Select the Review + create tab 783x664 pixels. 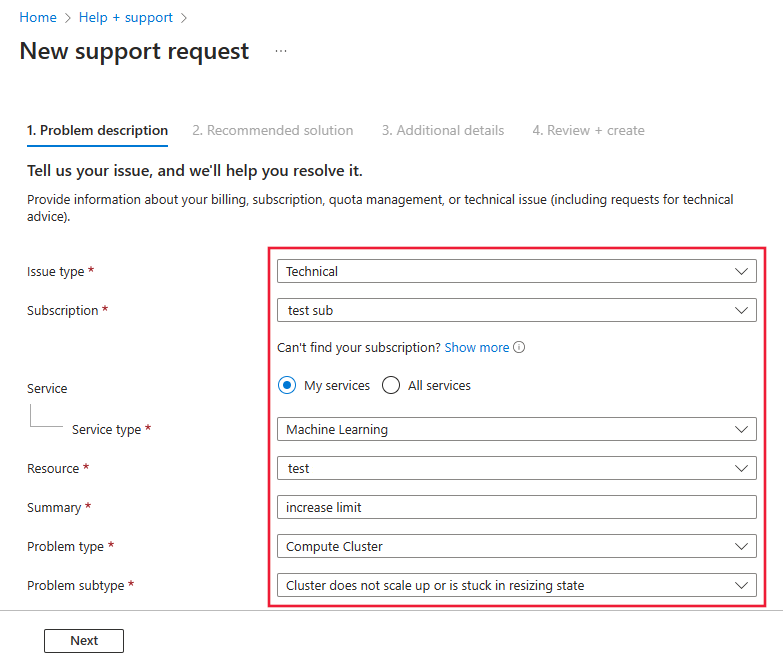point(588,130)
